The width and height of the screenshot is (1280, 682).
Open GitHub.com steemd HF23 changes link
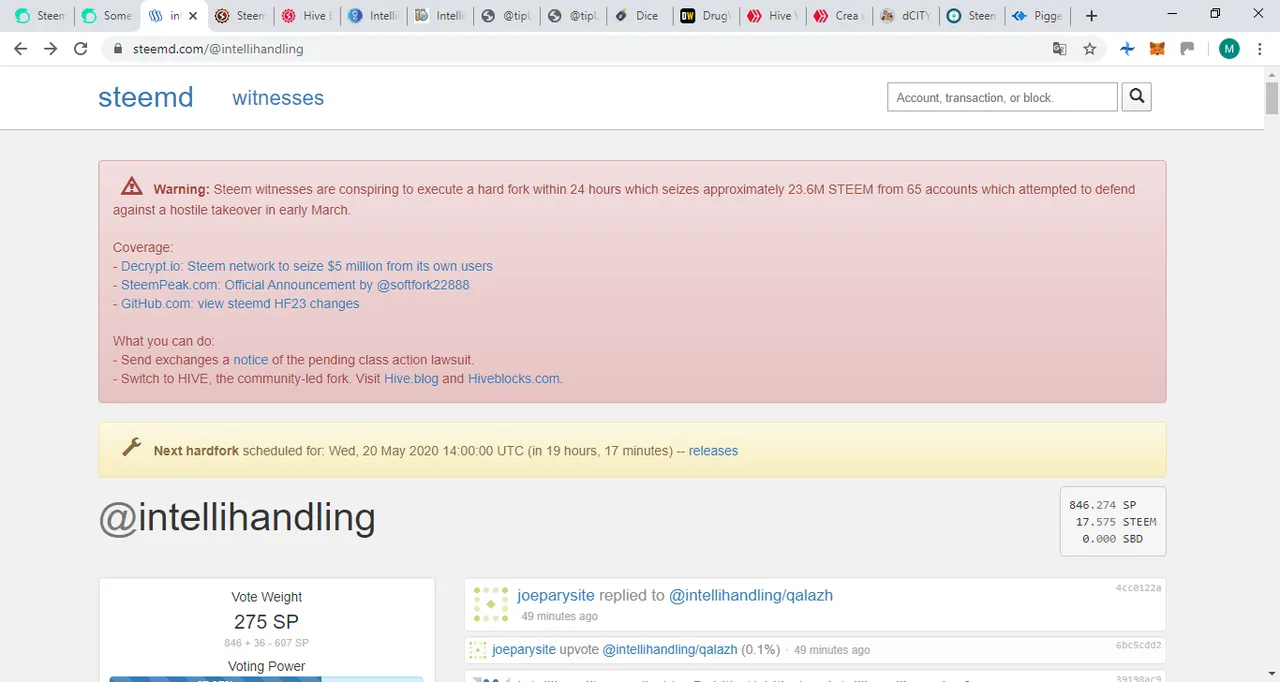(240, 303)
